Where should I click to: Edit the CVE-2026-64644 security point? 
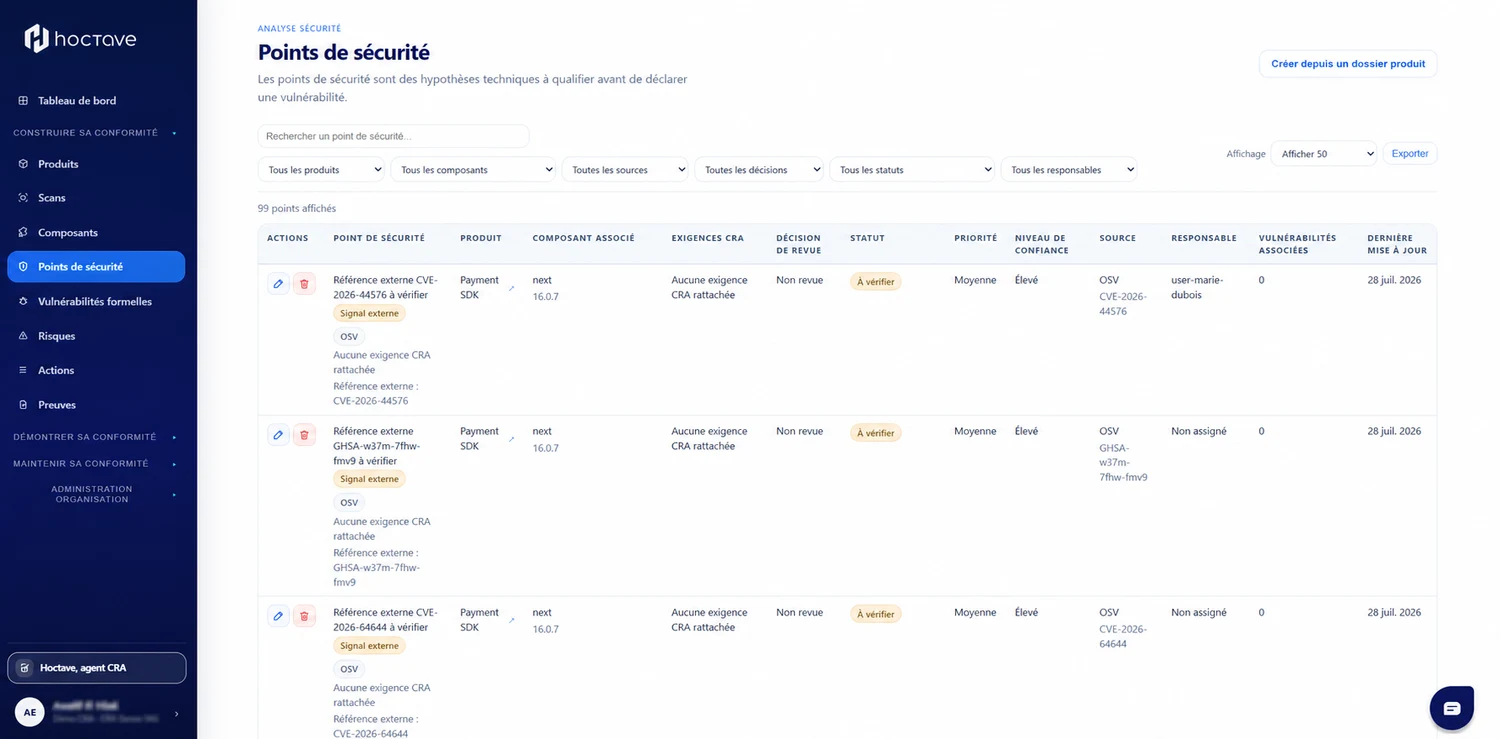pos(278,616)
